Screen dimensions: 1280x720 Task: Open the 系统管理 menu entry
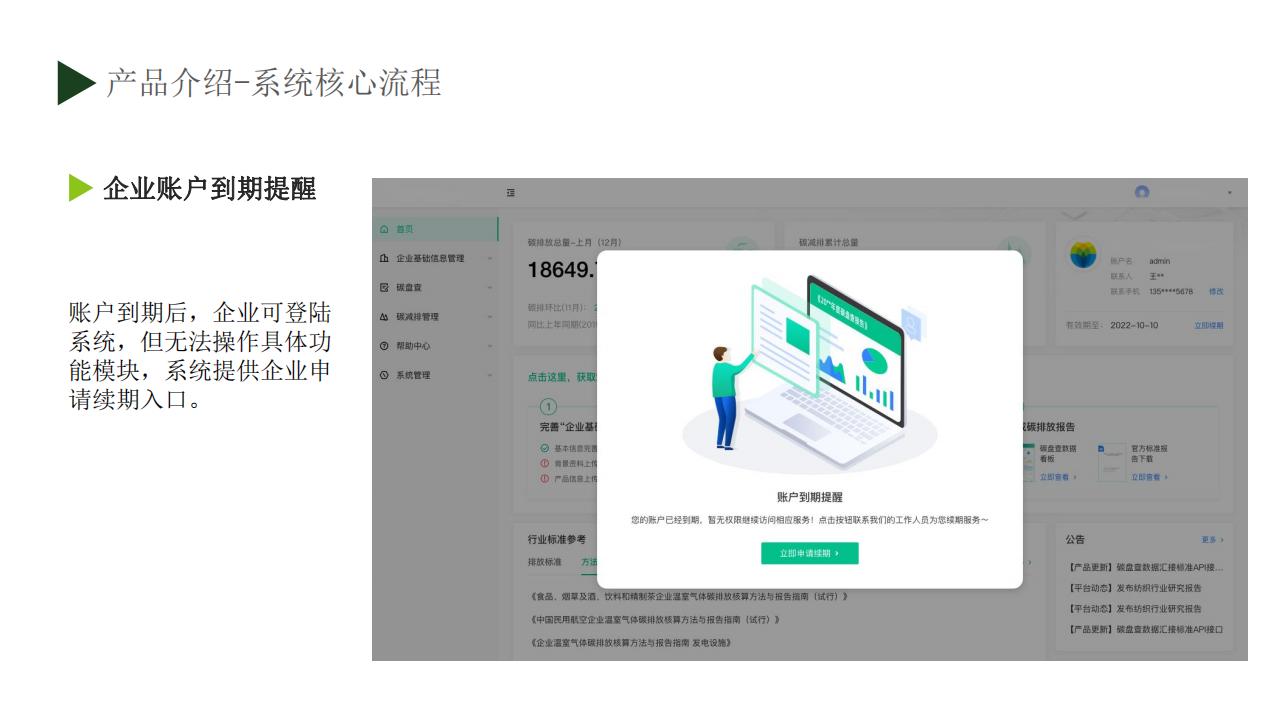coord(414,375)
